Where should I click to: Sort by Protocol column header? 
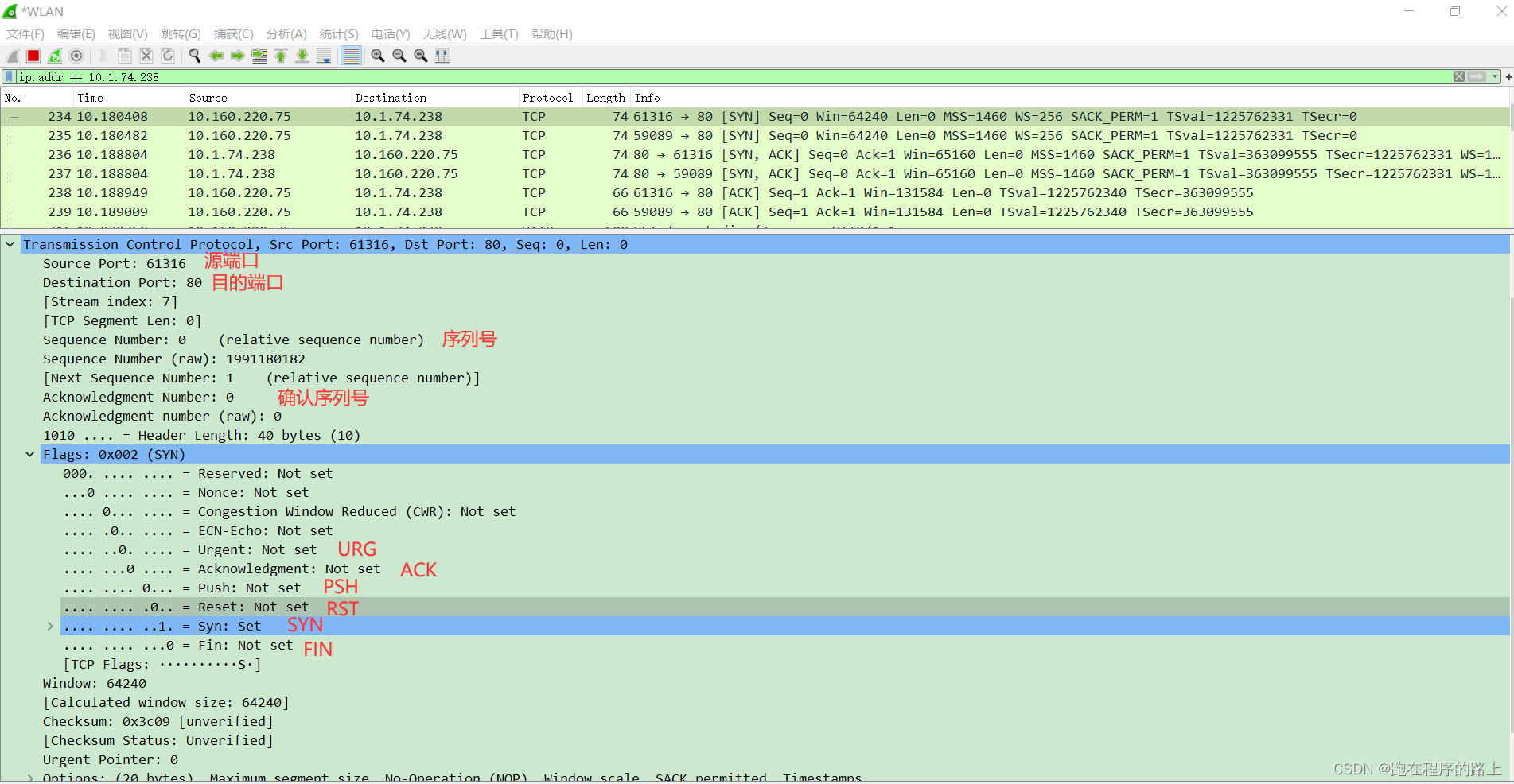(x=550, y=98)
